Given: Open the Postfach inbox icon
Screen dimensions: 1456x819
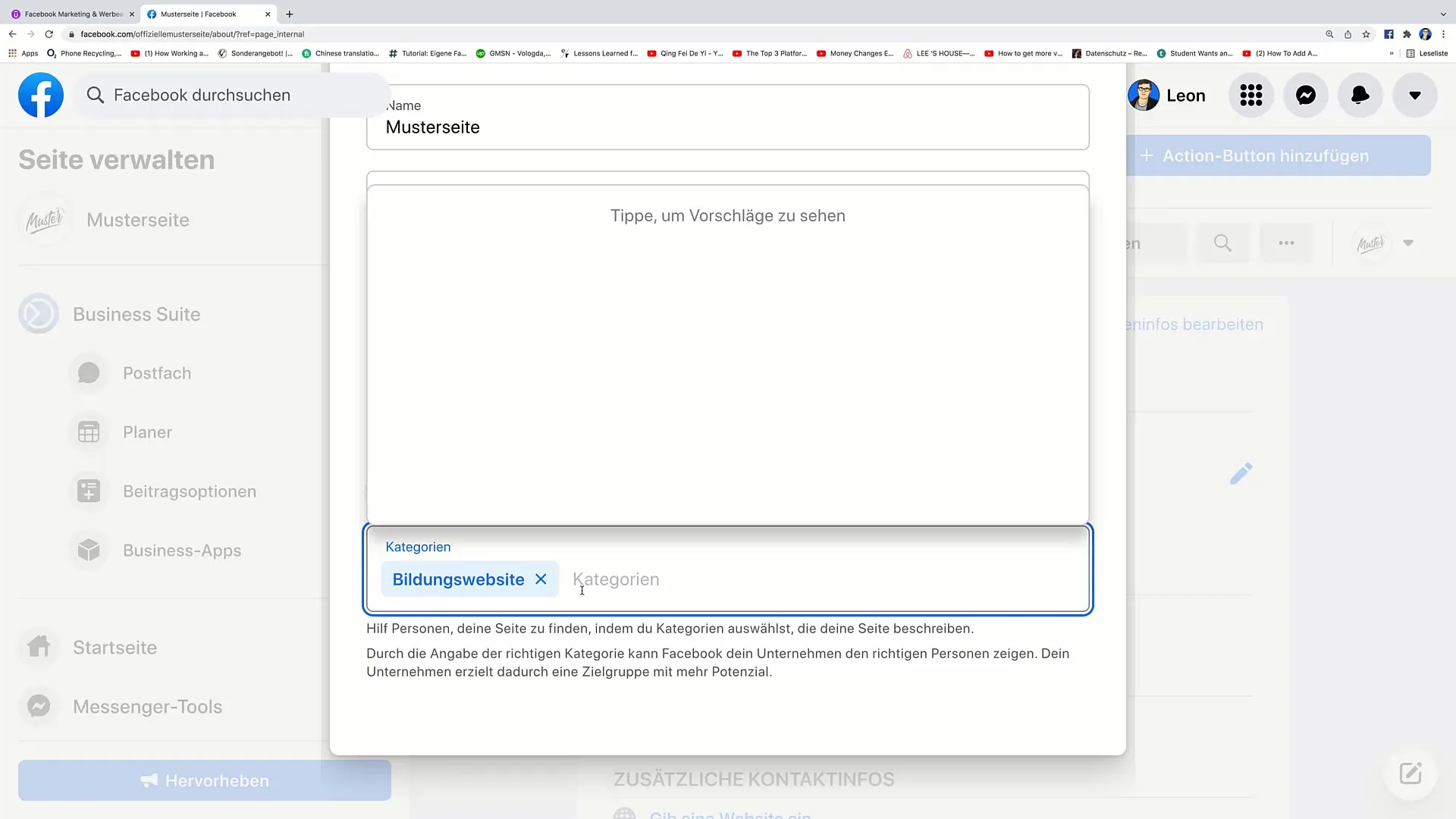Looking at the screenshot, I should click(x=88, y=373).
